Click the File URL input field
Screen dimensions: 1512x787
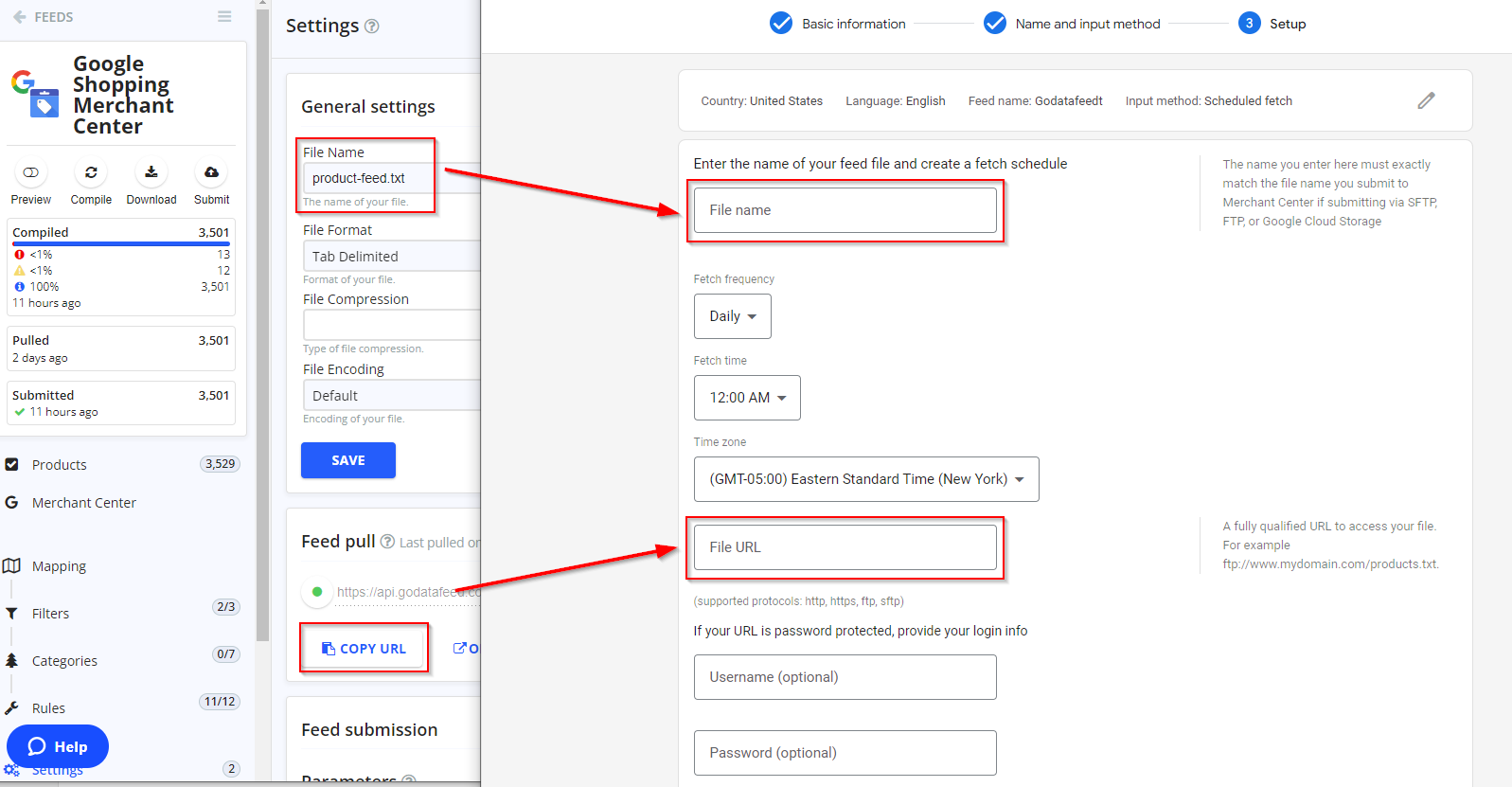click(x=845, y=547)
